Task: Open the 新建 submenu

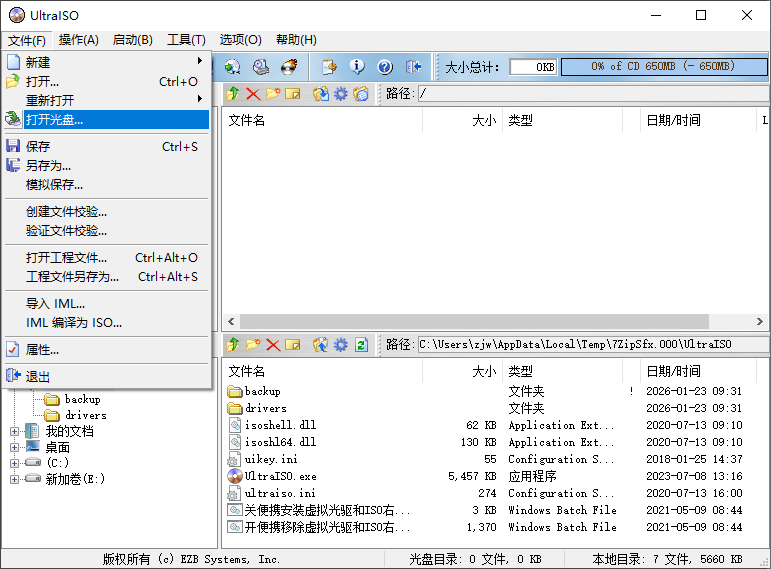Action: pyautogui.click(x=107, y=62)
